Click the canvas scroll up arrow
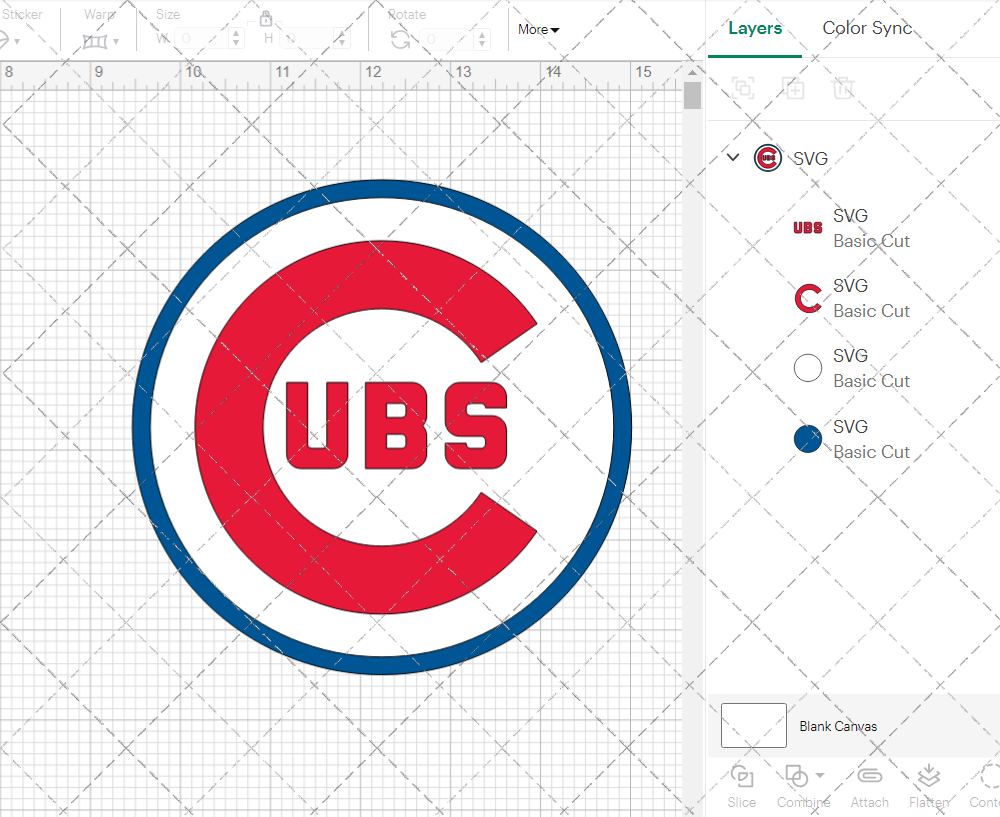 [692, 72]
